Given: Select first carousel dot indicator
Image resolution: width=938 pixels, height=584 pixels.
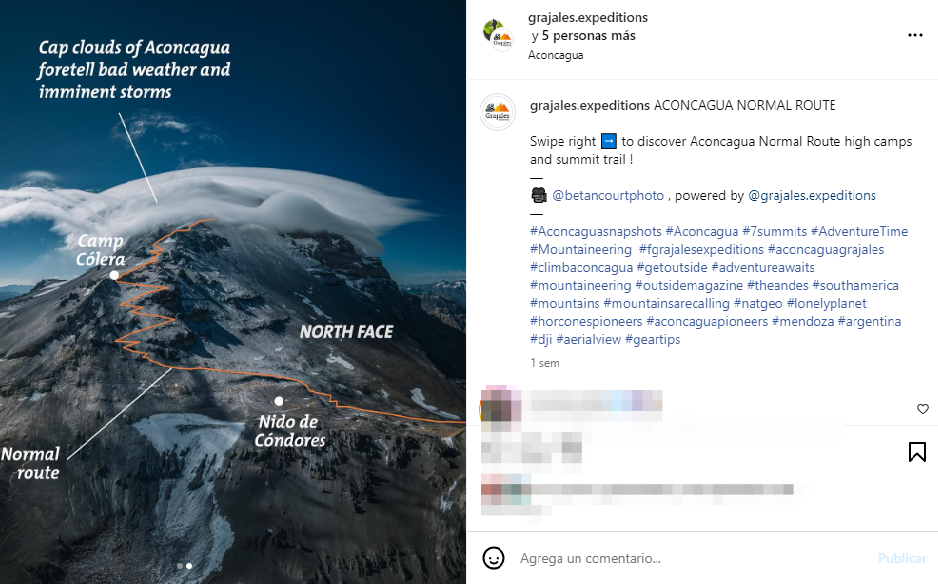Looking at the screenshot, I should [x=180, y=565].
